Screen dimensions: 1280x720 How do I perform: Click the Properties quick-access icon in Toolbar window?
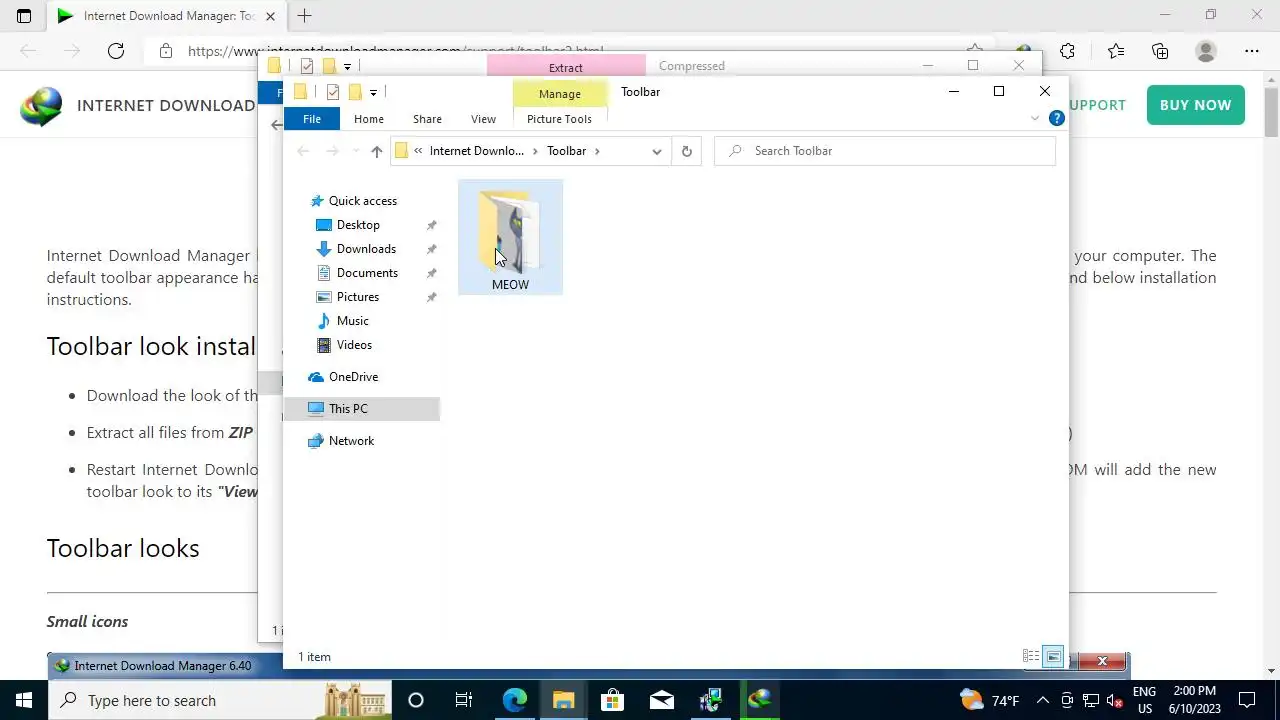pyautogui.click(x=333, y=92)
